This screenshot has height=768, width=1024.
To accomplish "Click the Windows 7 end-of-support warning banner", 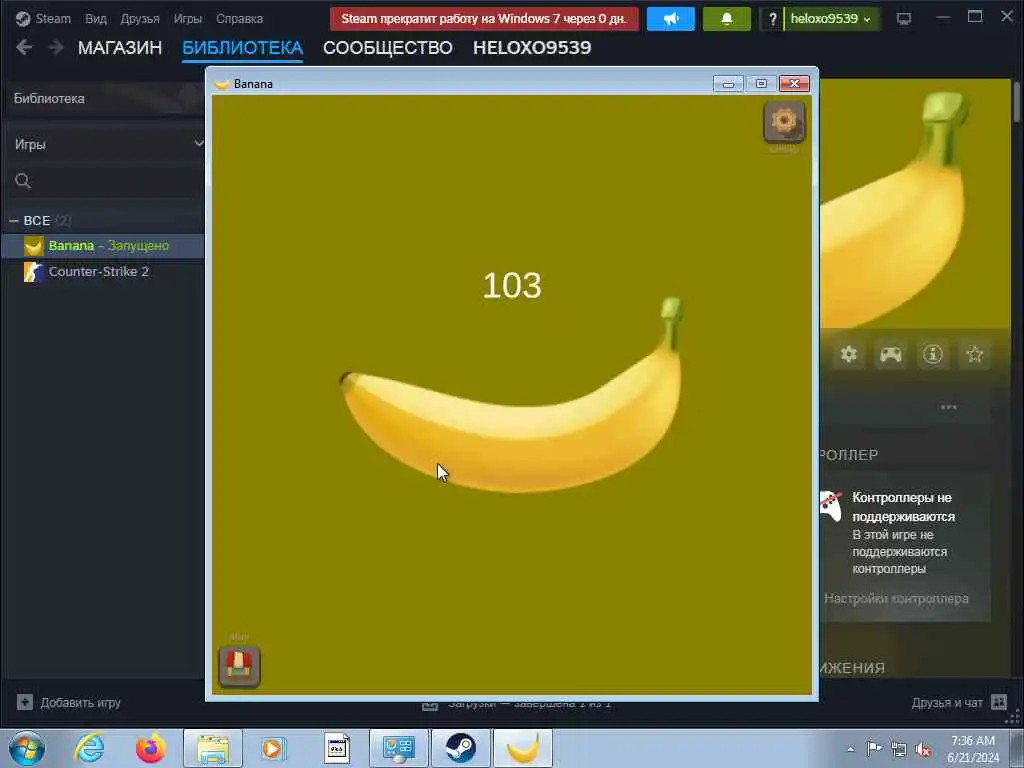I will tap(484, 19).
